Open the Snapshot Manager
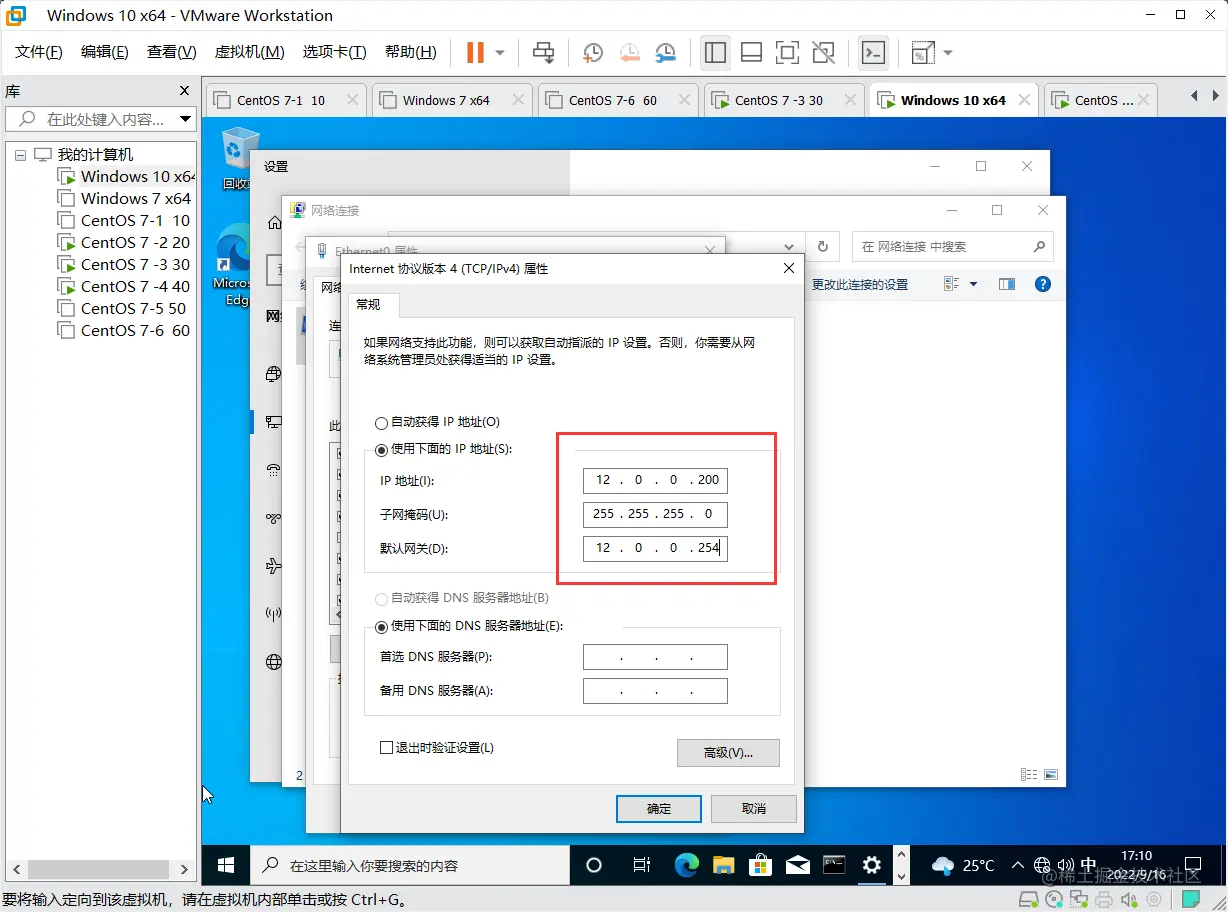Image resolution: width=1228 pixels, height=912 pixels. [x=664, y=52]
